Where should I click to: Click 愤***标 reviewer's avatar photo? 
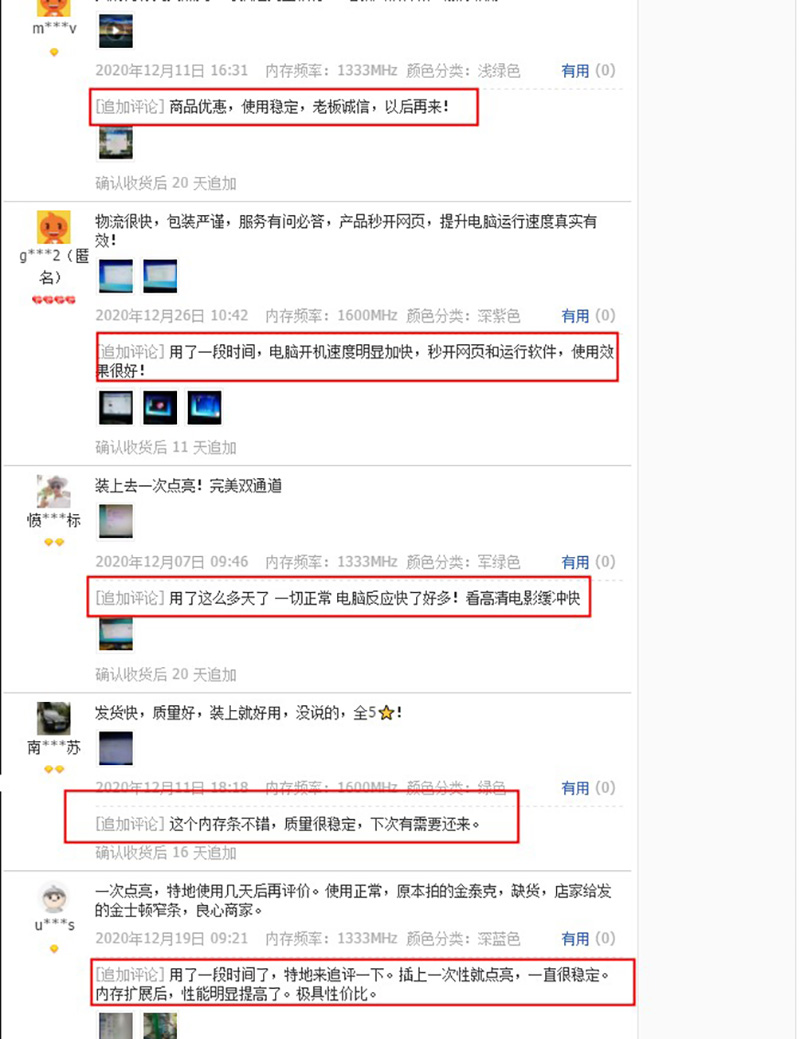click(54, 492)
